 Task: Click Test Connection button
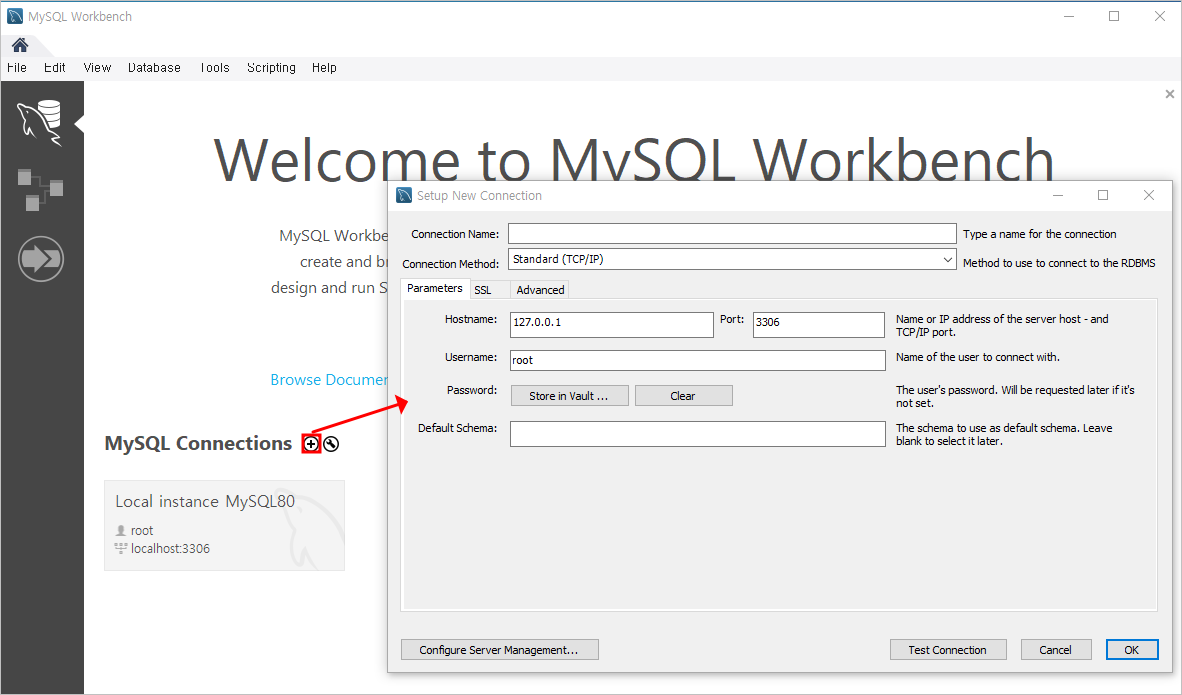948,650
